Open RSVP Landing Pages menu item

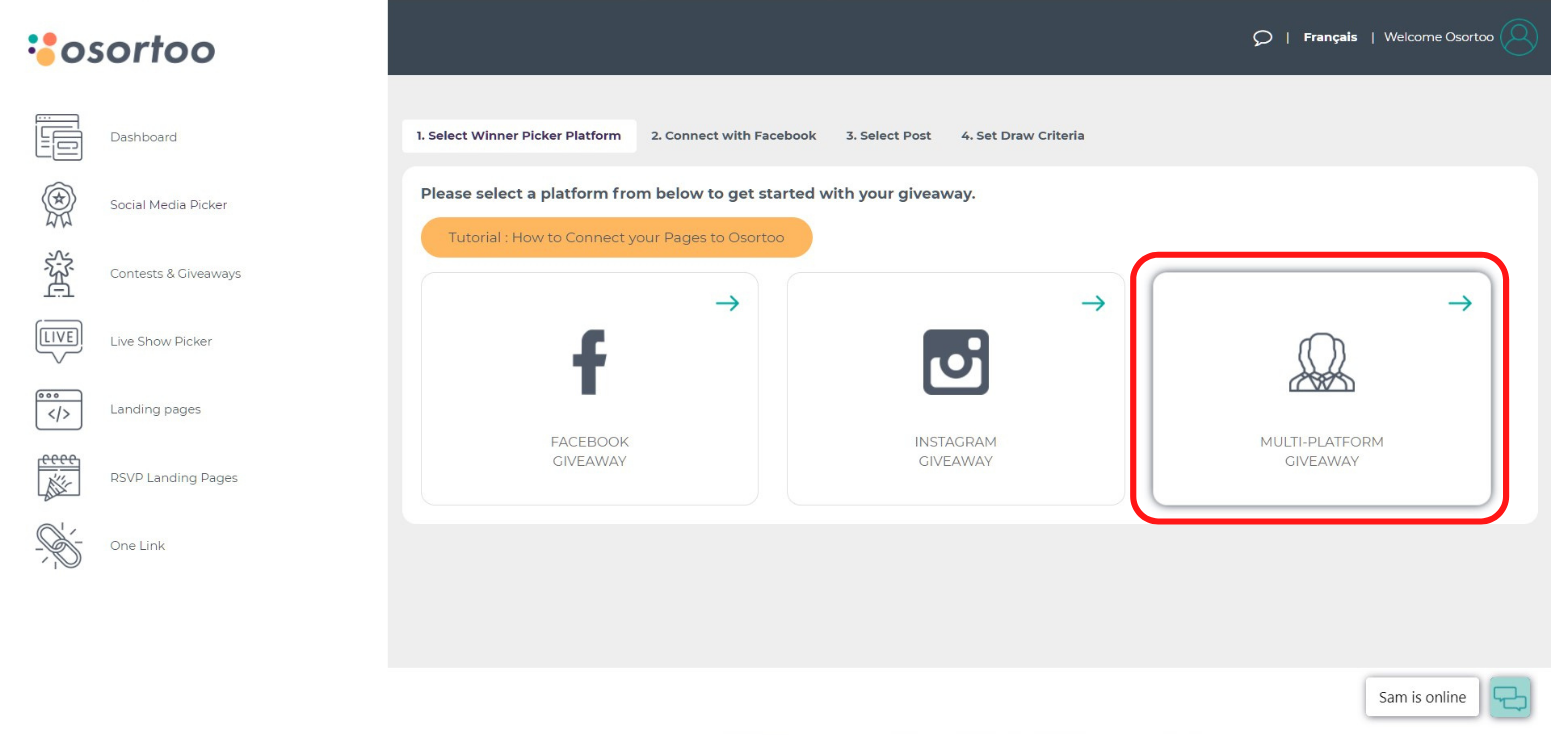click(x=174, y=477)
